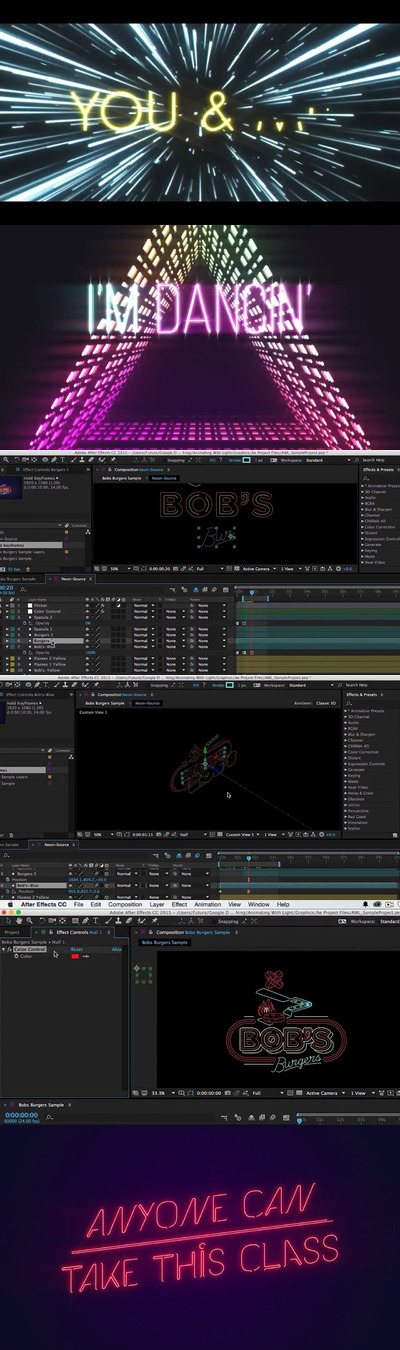The image size is (400, 1350).
Task: Open the Composition menu
Action: click(x=125, y=904)
